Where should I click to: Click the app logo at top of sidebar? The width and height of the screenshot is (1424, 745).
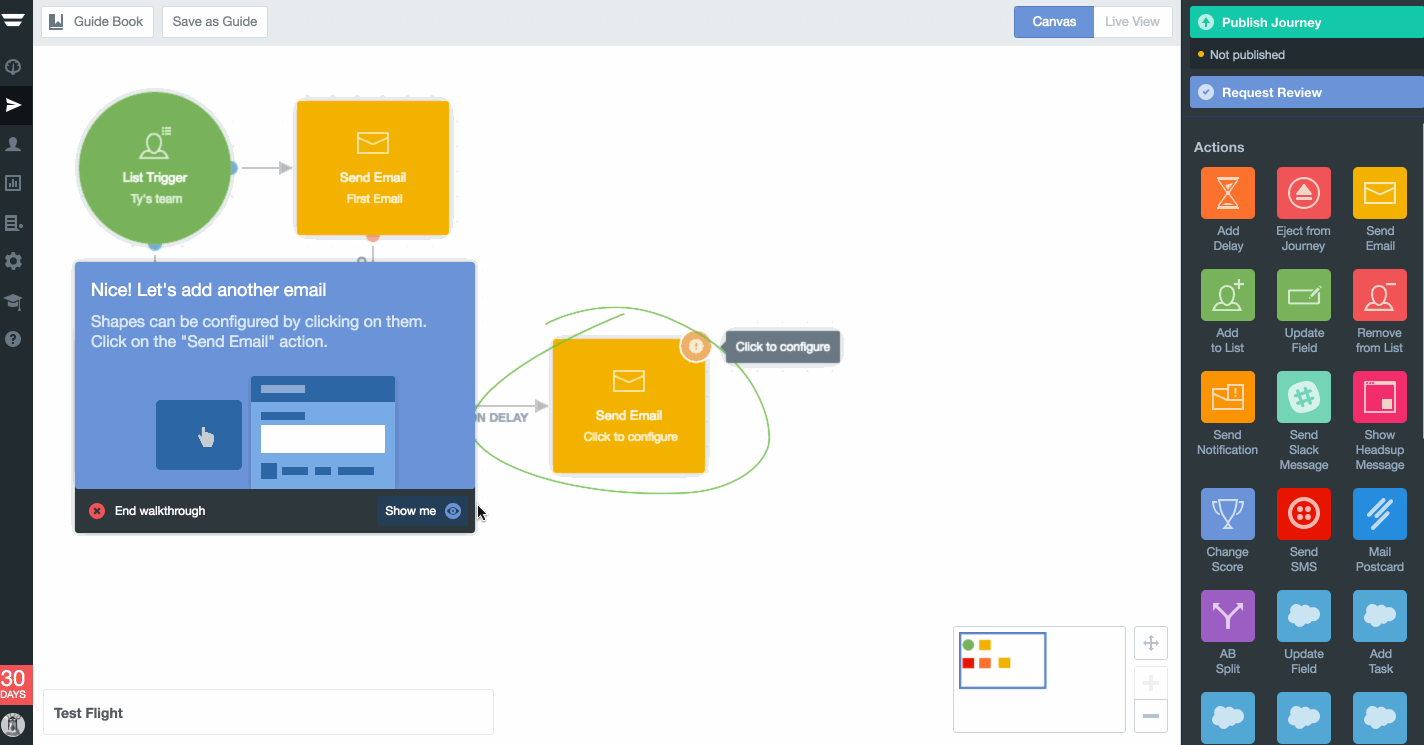pyautogui.click(x=13, y=21)
